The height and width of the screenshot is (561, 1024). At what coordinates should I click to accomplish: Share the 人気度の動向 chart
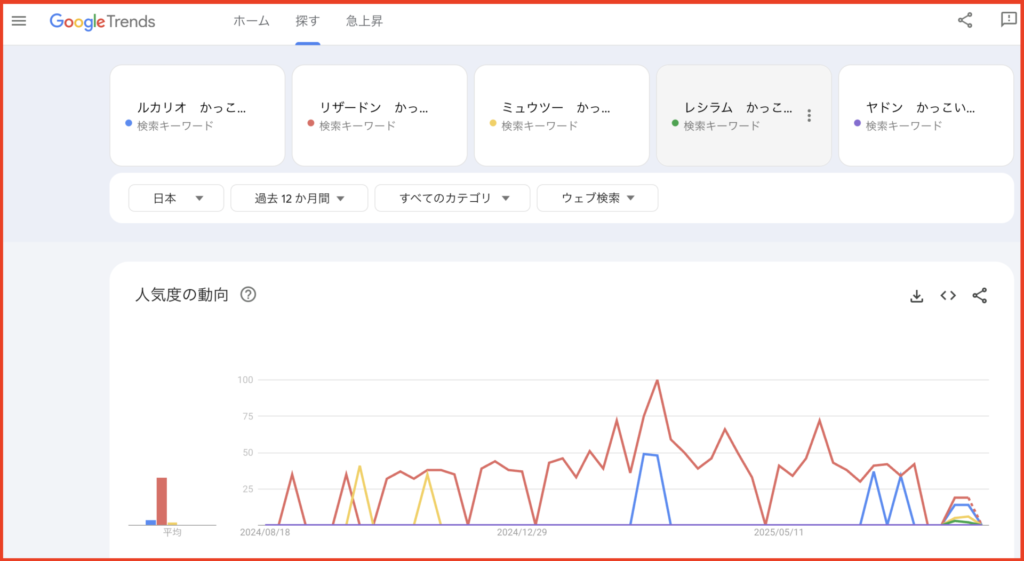pyautogui.click(x=980, y=296)
